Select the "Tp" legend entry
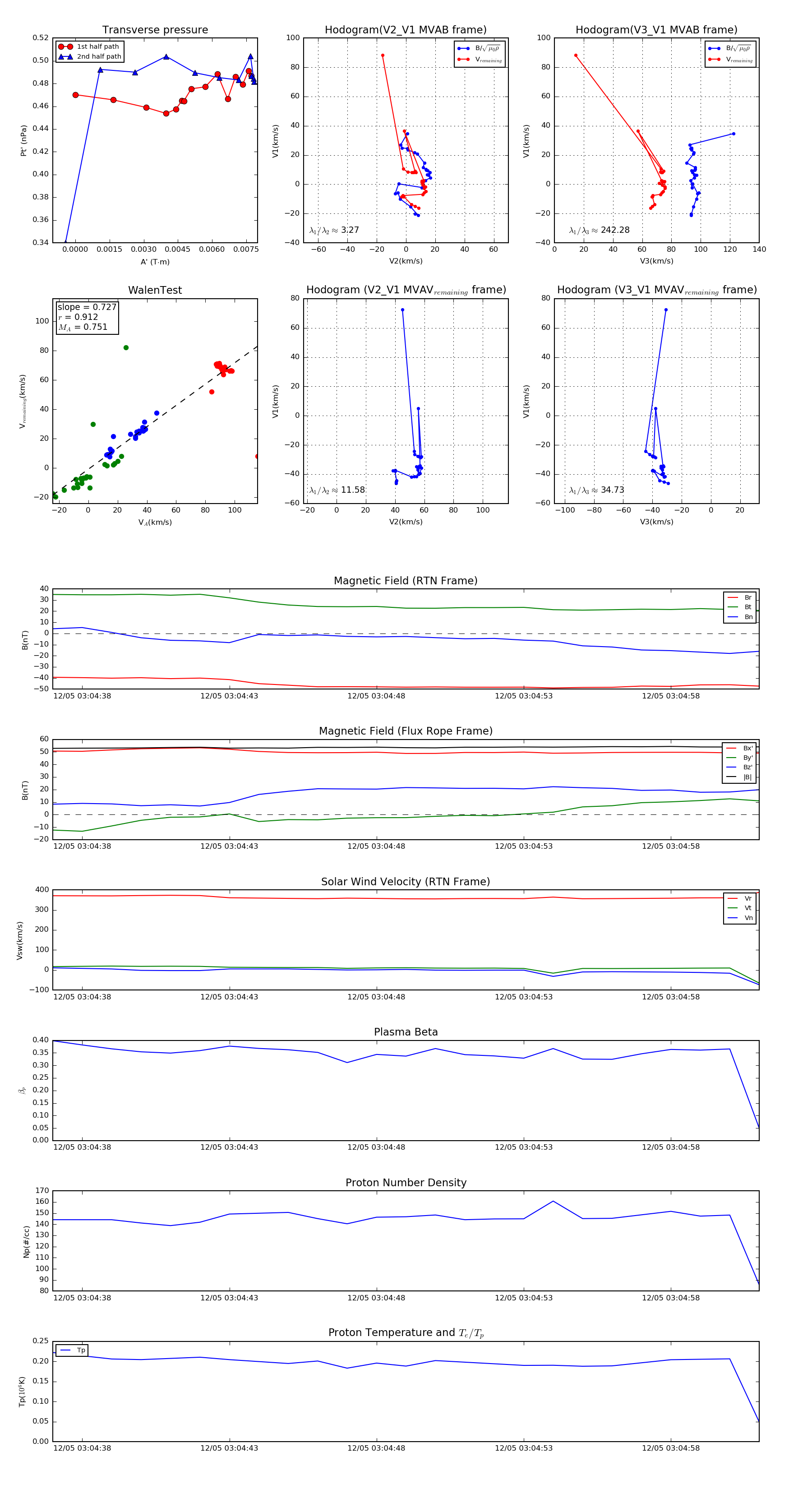 (x=72, y=1350)
